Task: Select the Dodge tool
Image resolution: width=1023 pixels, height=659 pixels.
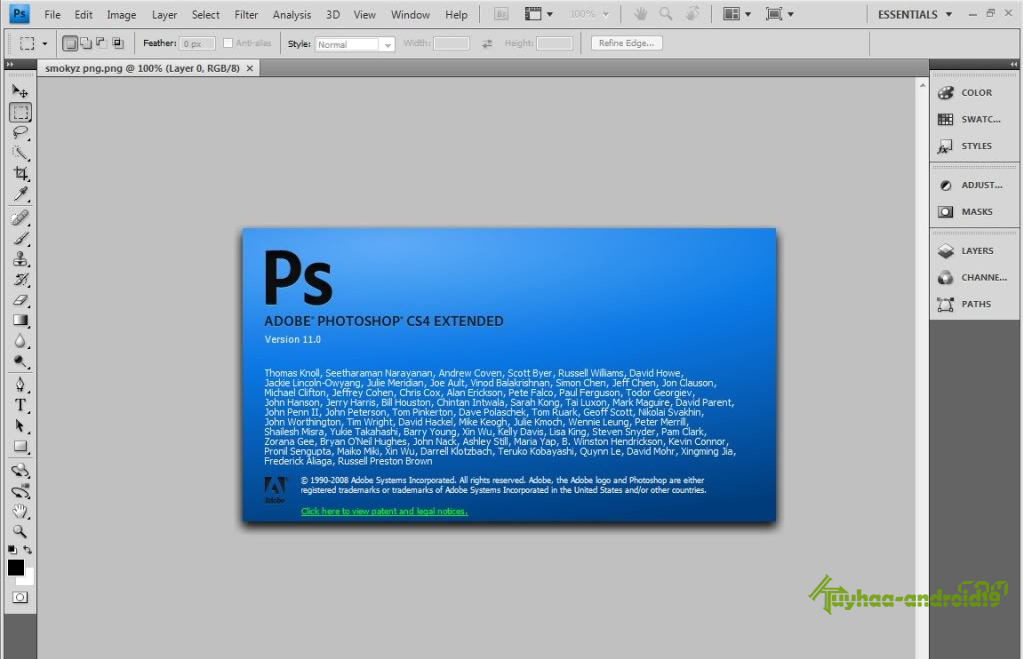Action: pyautogui.click(x=20, y=361)
